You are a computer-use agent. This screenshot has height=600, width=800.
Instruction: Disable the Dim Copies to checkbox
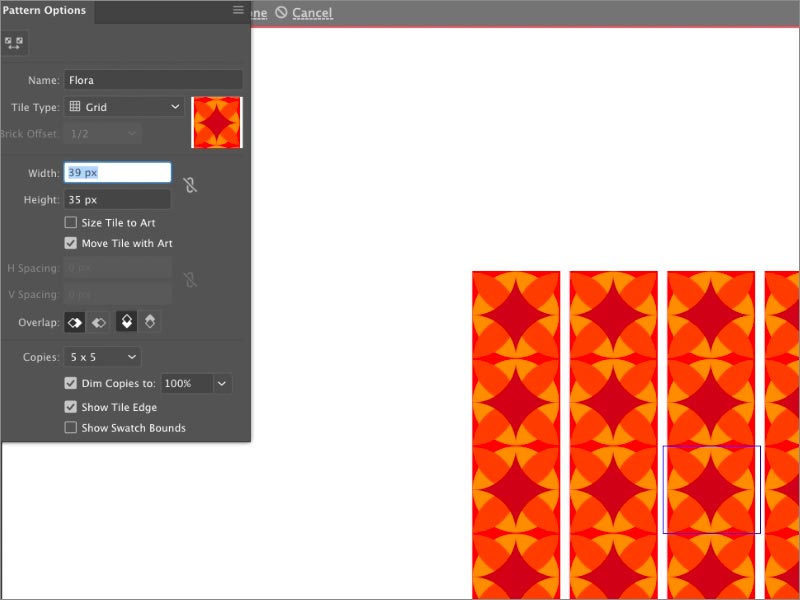[71, 383]
